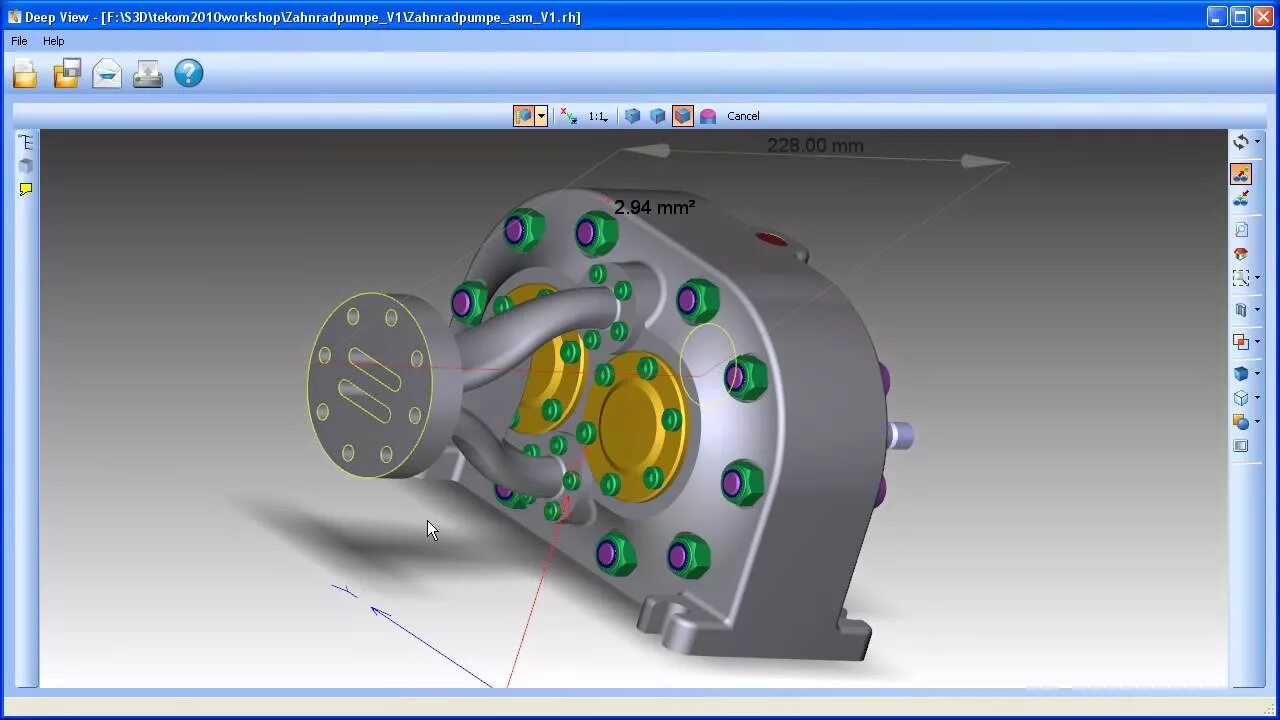Click the square-and-sphere shapes icon
1280x720 pixels.
click(1241, 422)
